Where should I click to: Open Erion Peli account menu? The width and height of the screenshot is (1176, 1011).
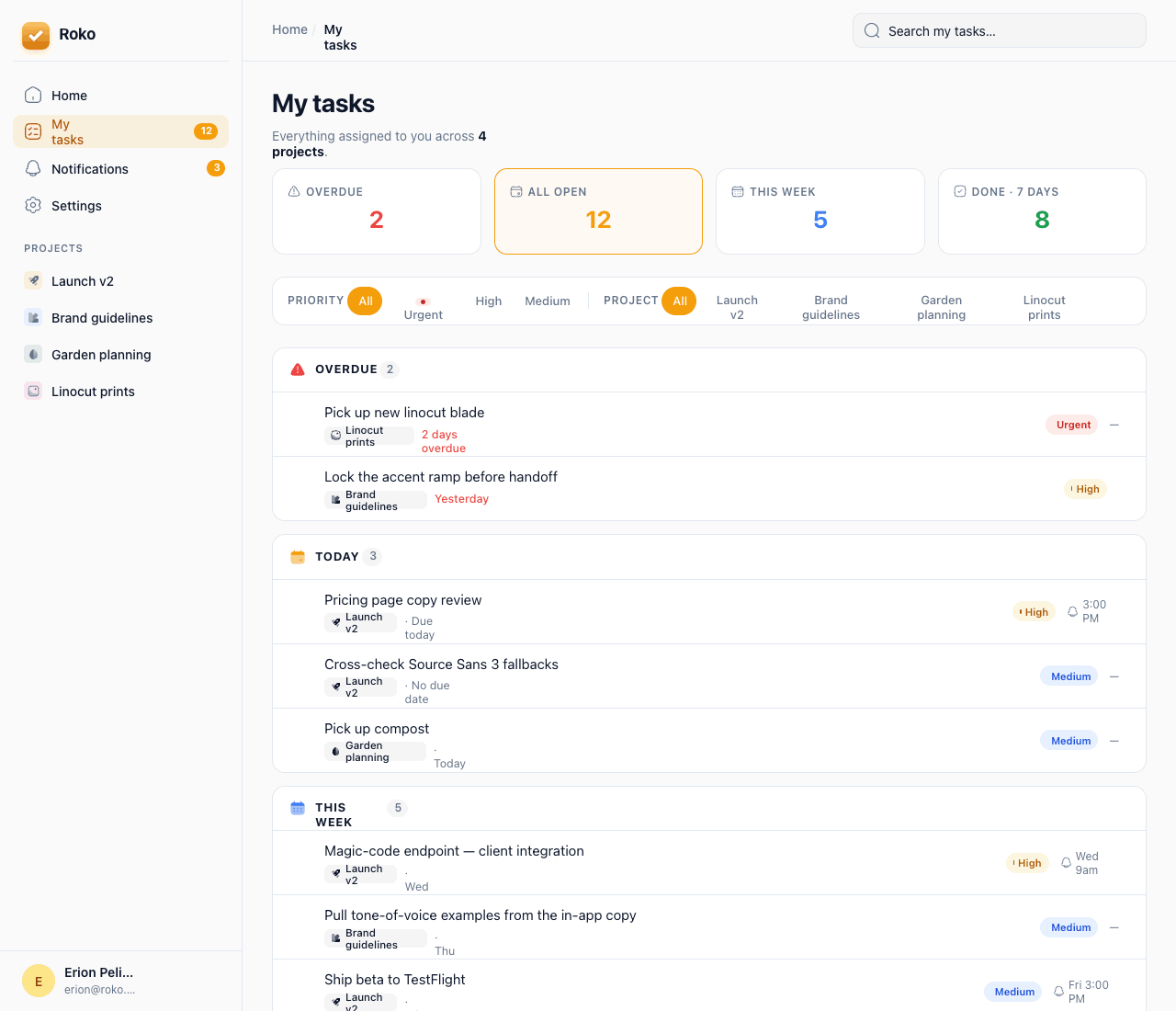click(120, 981)
